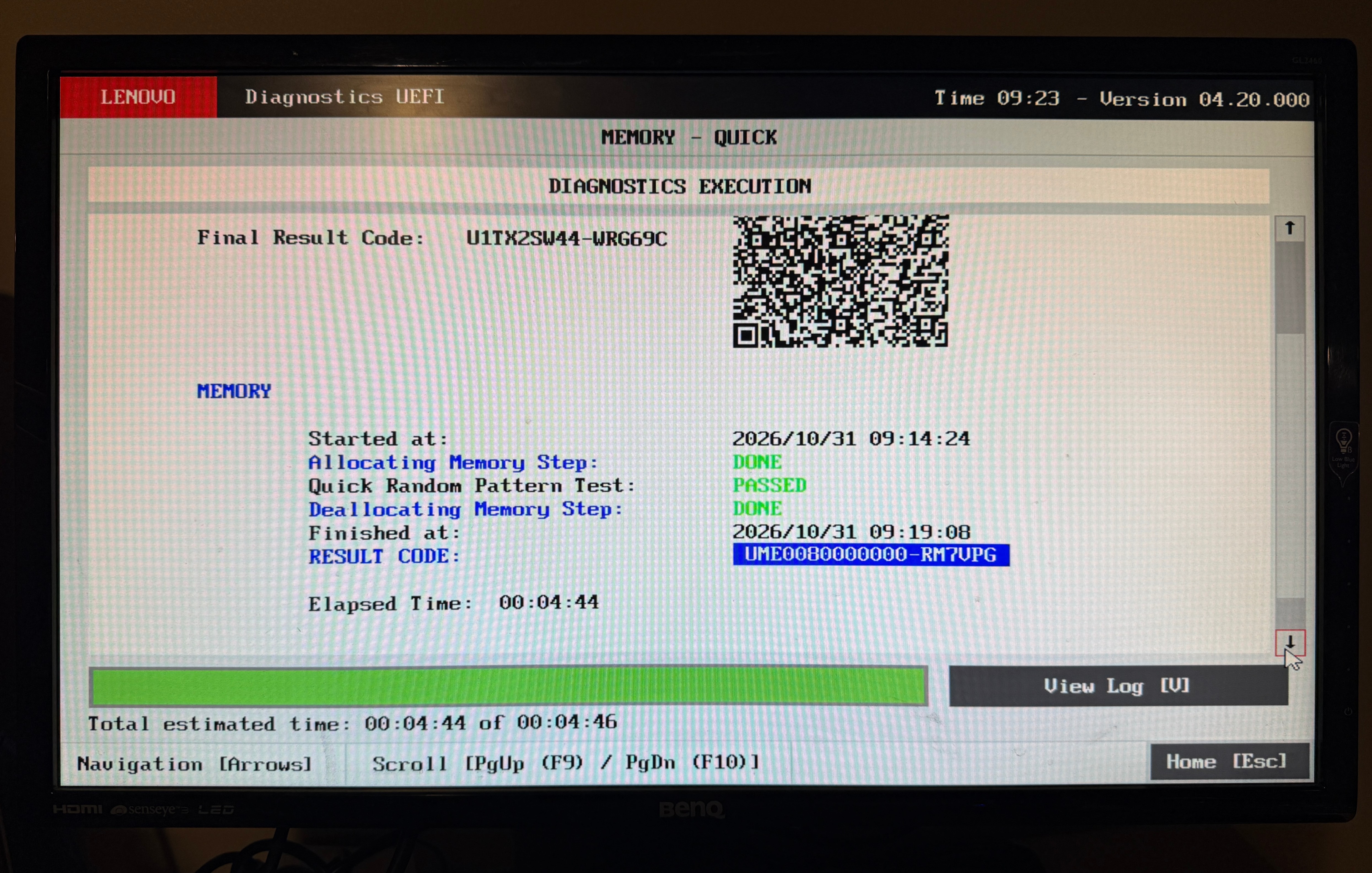Click the RESULT CODE label
Viewport: 1372px width, 873px height.
(x=384, y=556)
